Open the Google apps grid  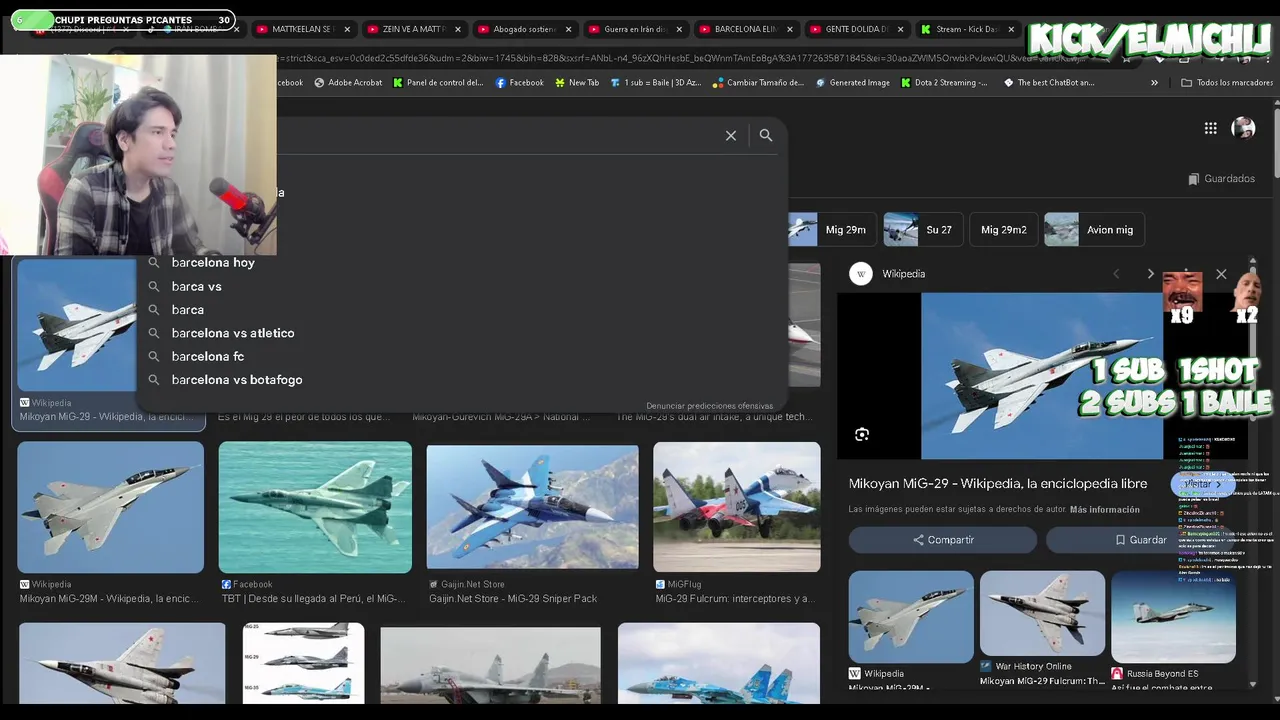(x=1210, y=128)
